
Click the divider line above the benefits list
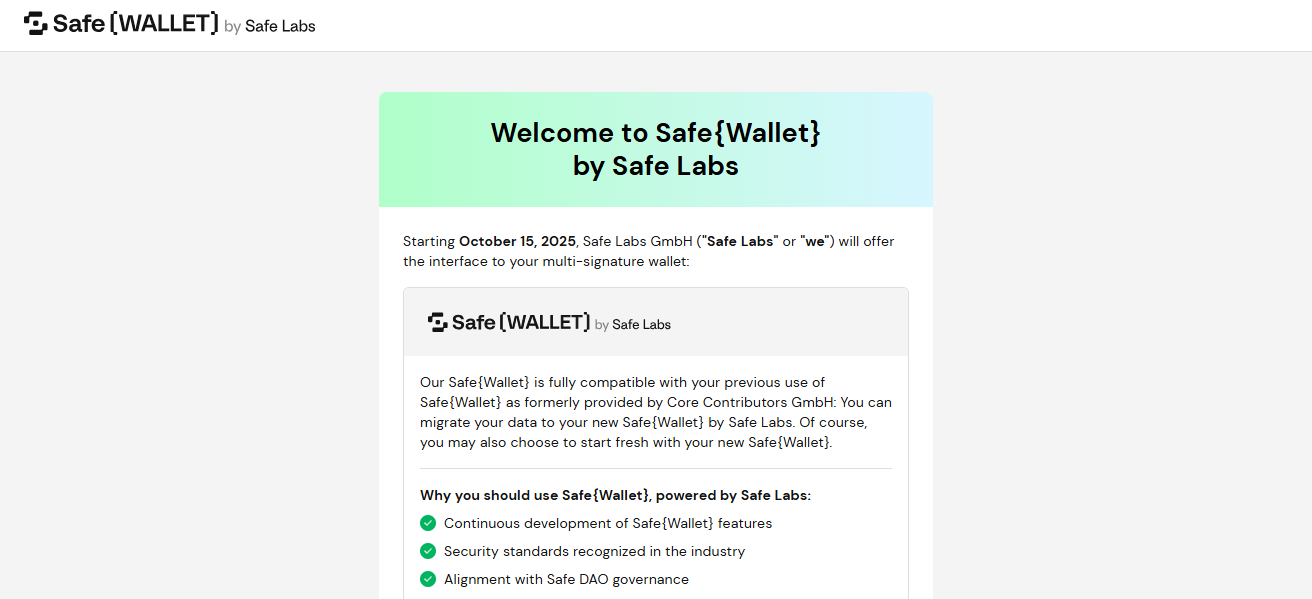click(x=656, y=469)
